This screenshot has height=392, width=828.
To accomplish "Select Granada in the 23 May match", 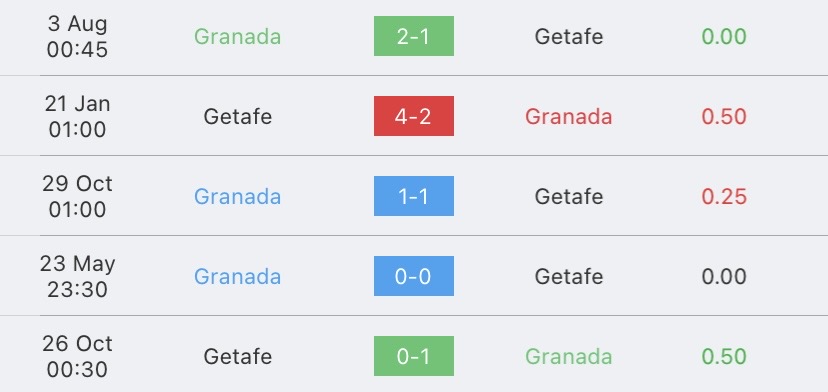I will coord(237,276).
